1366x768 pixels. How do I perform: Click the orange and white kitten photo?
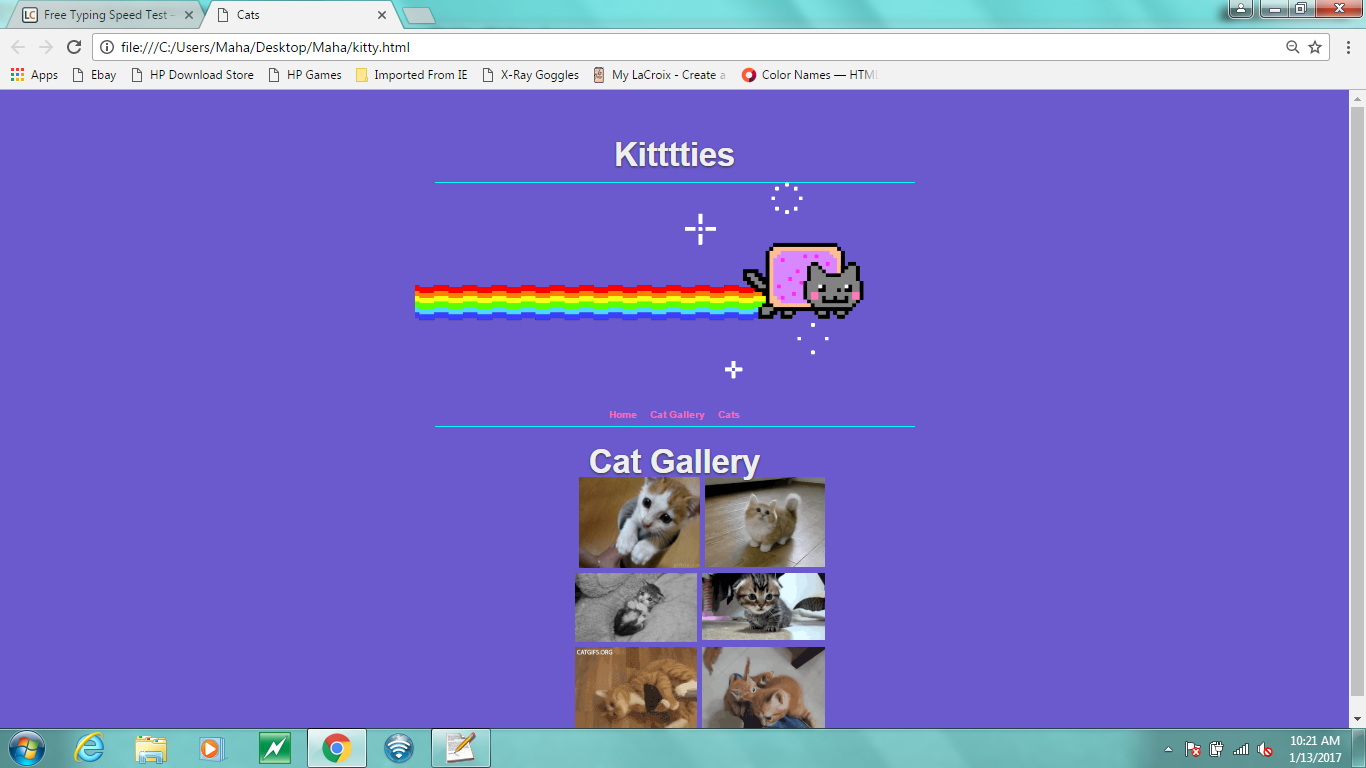pyautogui.click(x=639, y=523)
